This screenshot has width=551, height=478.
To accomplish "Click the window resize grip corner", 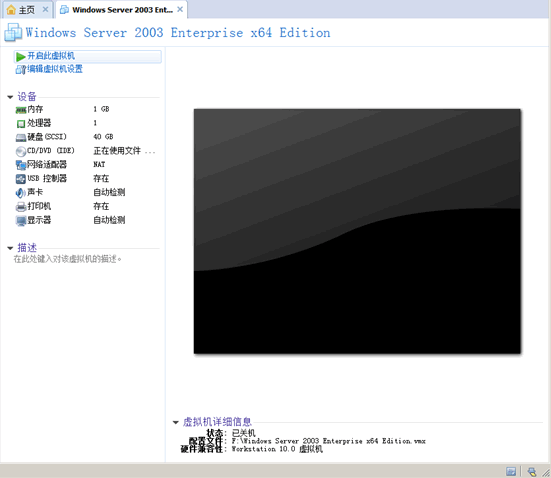I will (x=546, y=473).
